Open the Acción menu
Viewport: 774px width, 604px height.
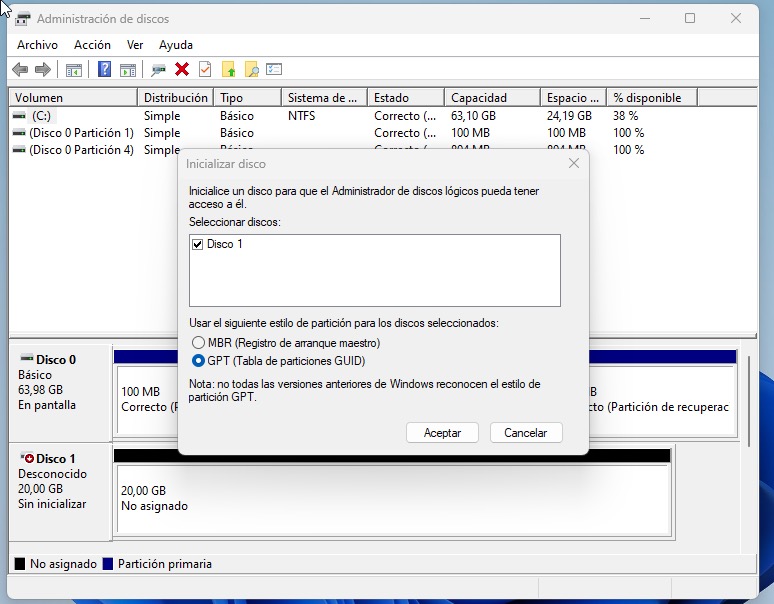92,45
